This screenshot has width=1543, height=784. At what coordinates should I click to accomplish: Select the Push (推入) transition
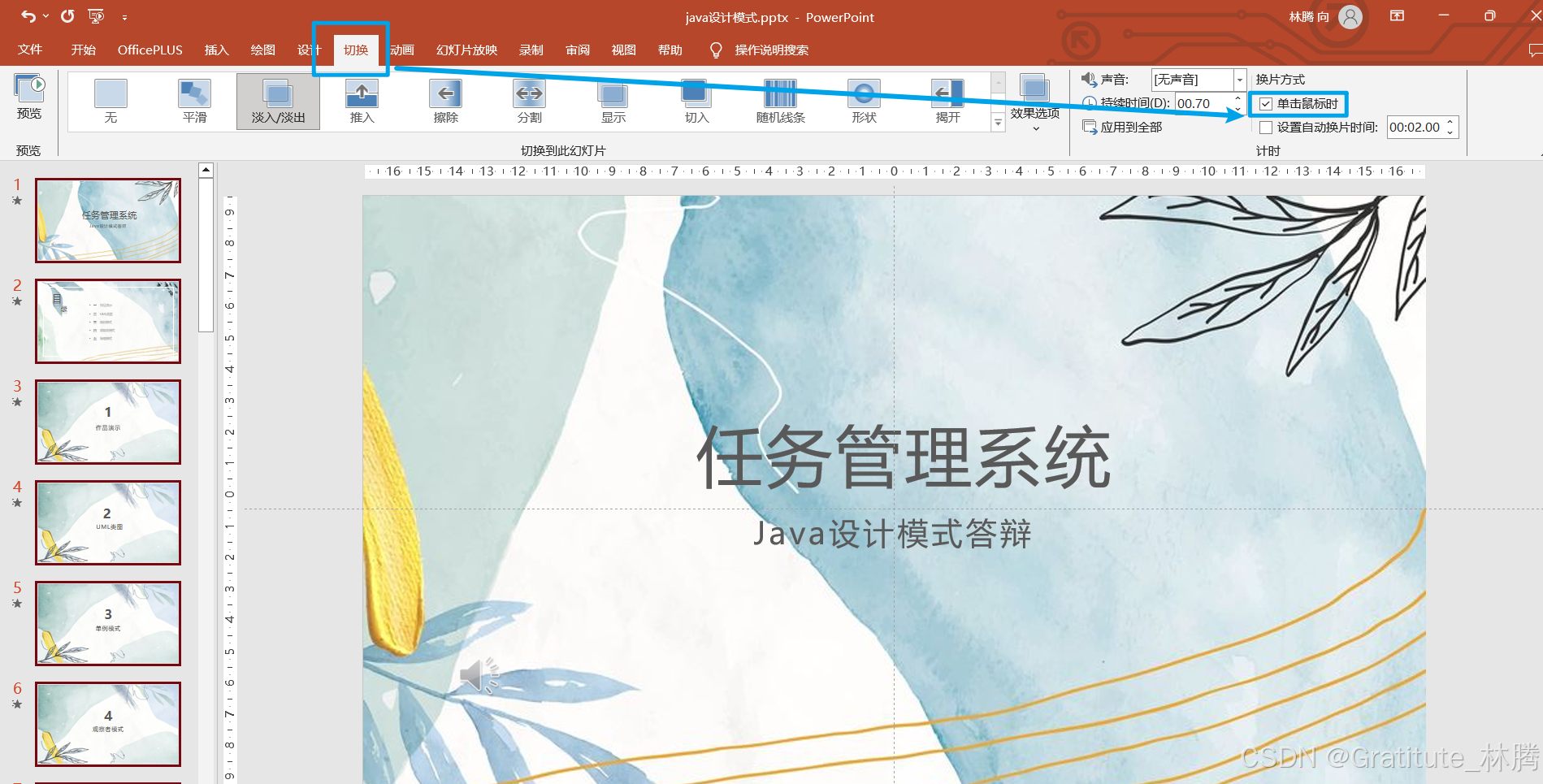click(362, 102)
